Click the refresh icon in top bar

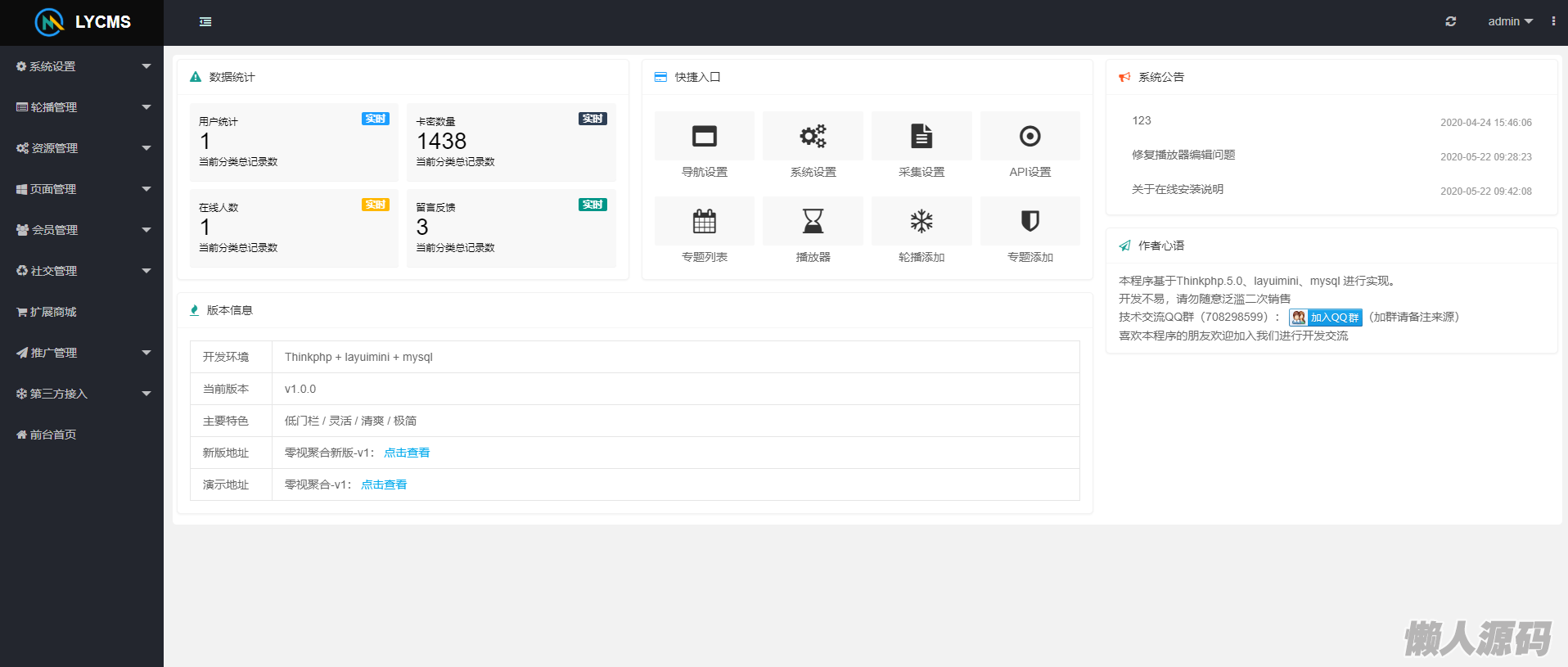(x=1451, y=21)
